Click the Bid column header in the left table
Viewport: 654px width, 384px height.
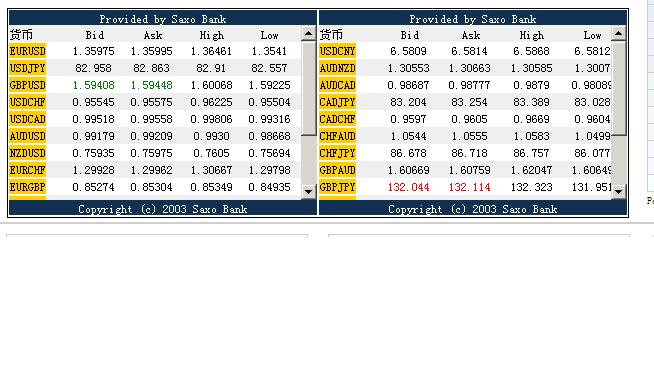[x=95, y=35]
